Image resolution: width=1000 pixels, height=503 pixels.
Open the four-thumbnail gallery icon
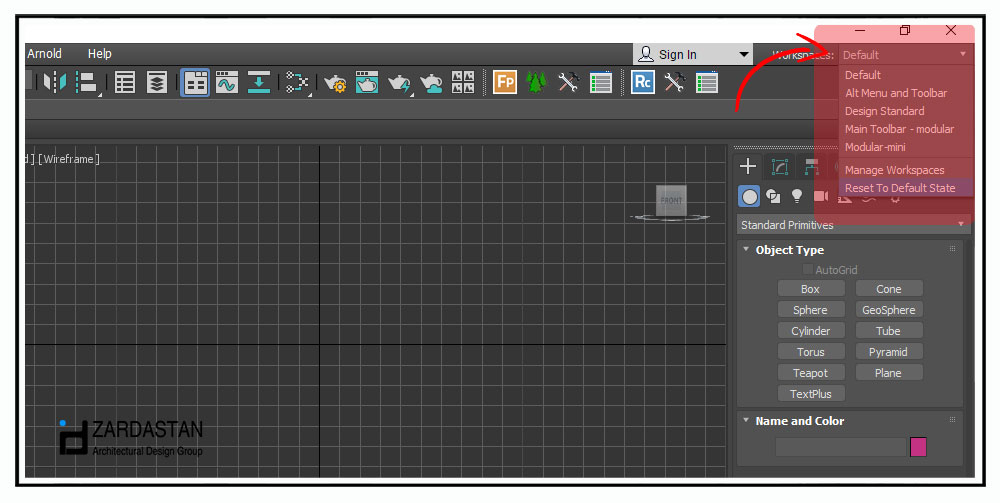point(463,83)
